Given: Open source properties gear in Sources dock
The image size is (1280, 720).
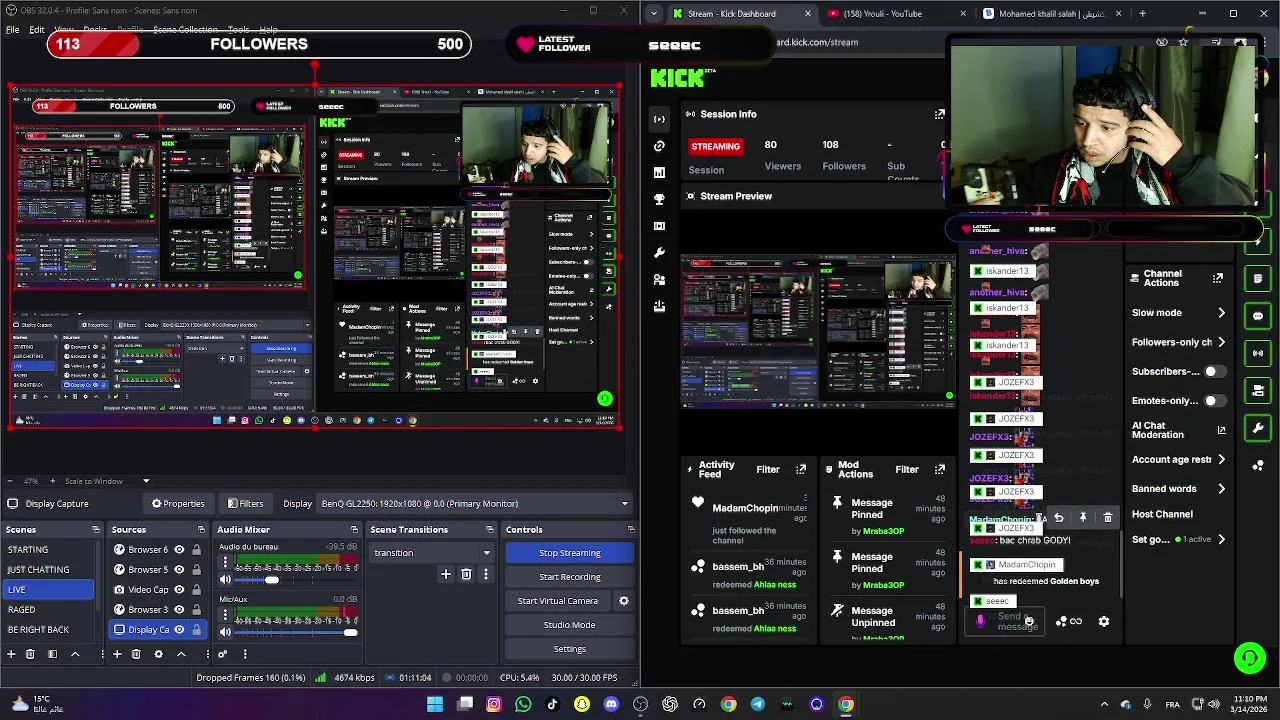Looking at the screenshot, I should tap(158, 654).
